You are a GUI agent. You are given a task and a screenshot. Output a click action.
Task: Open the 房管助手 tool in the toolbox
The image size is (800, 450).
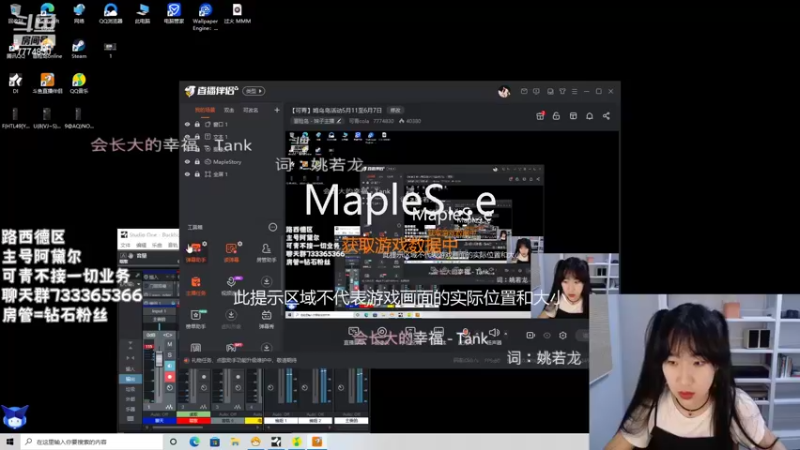[266, 252]
